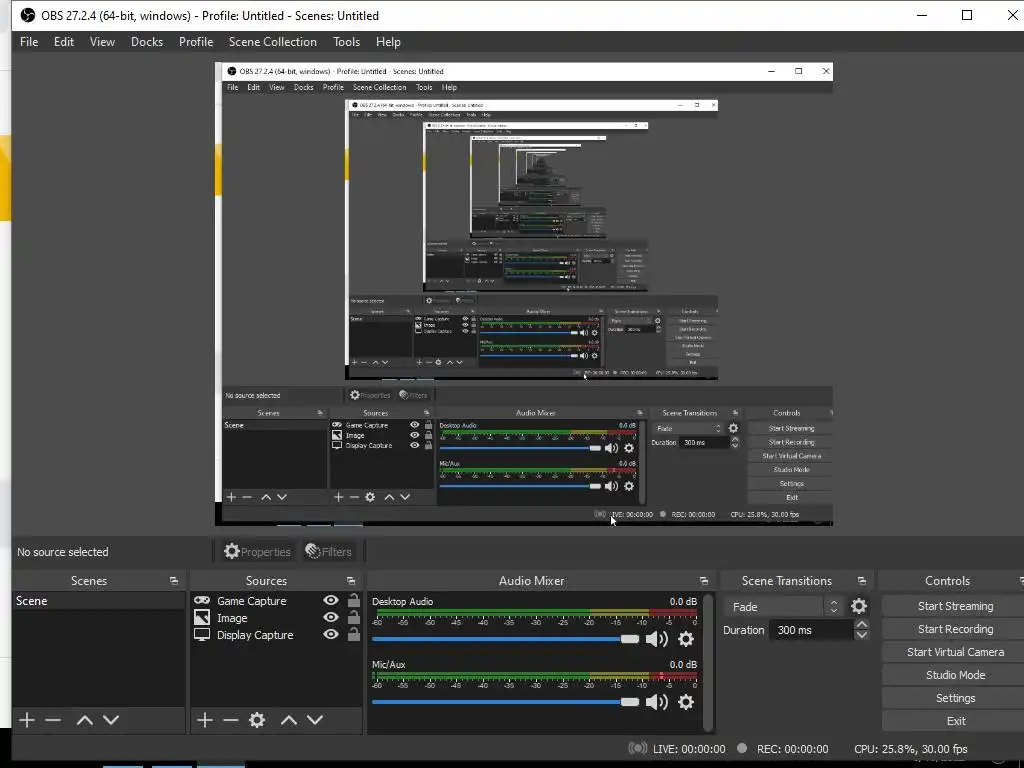The width and height of the screenshot is (1024, 768).
Task: Click the LIVE status broadcast icon
Action: click(x=637, y=748)
